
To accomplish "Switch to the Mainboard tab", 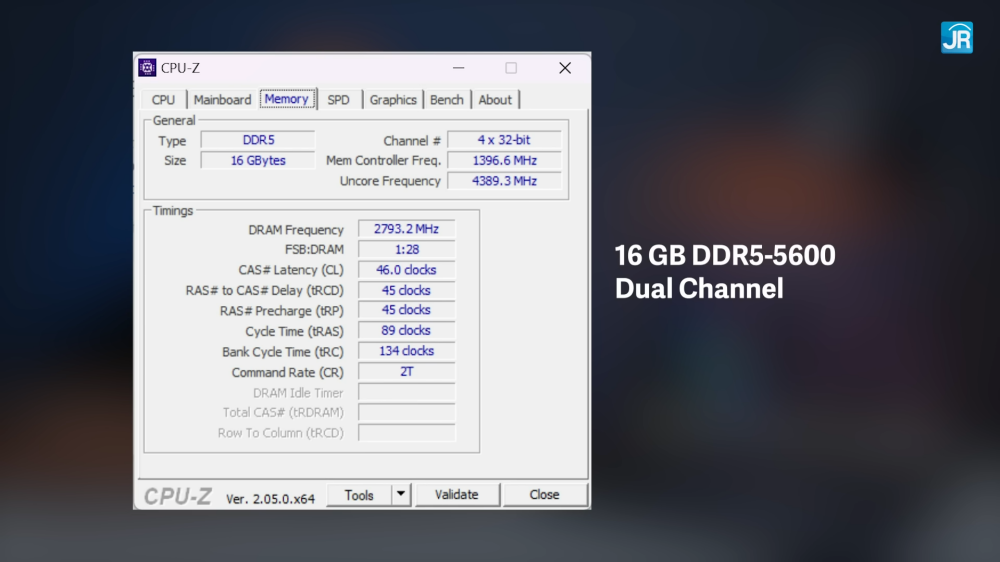I will point(223,100).
